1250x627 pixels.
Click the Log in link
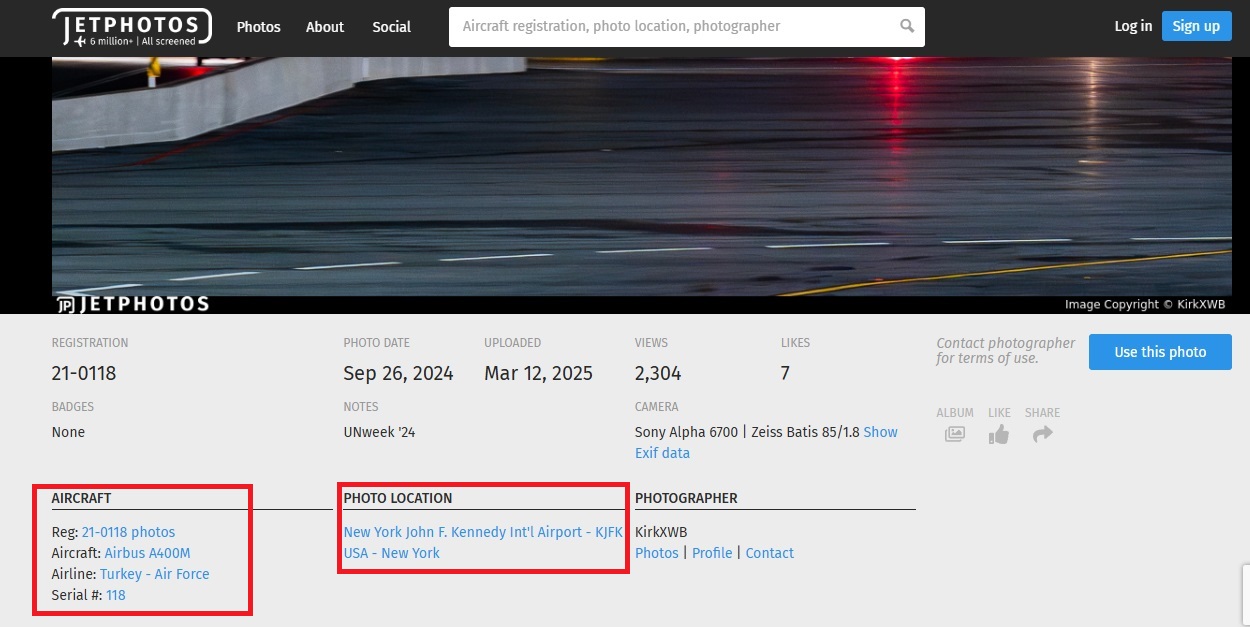coord(1133,27)
